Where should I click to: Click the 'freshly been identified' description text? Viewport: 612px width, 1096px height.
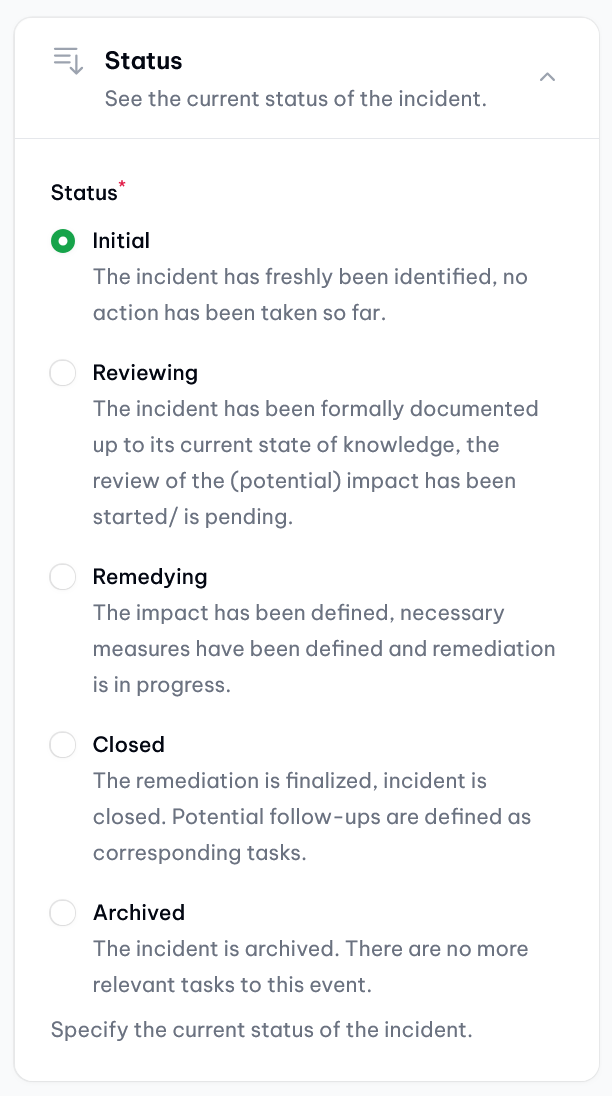pos(310,294)
